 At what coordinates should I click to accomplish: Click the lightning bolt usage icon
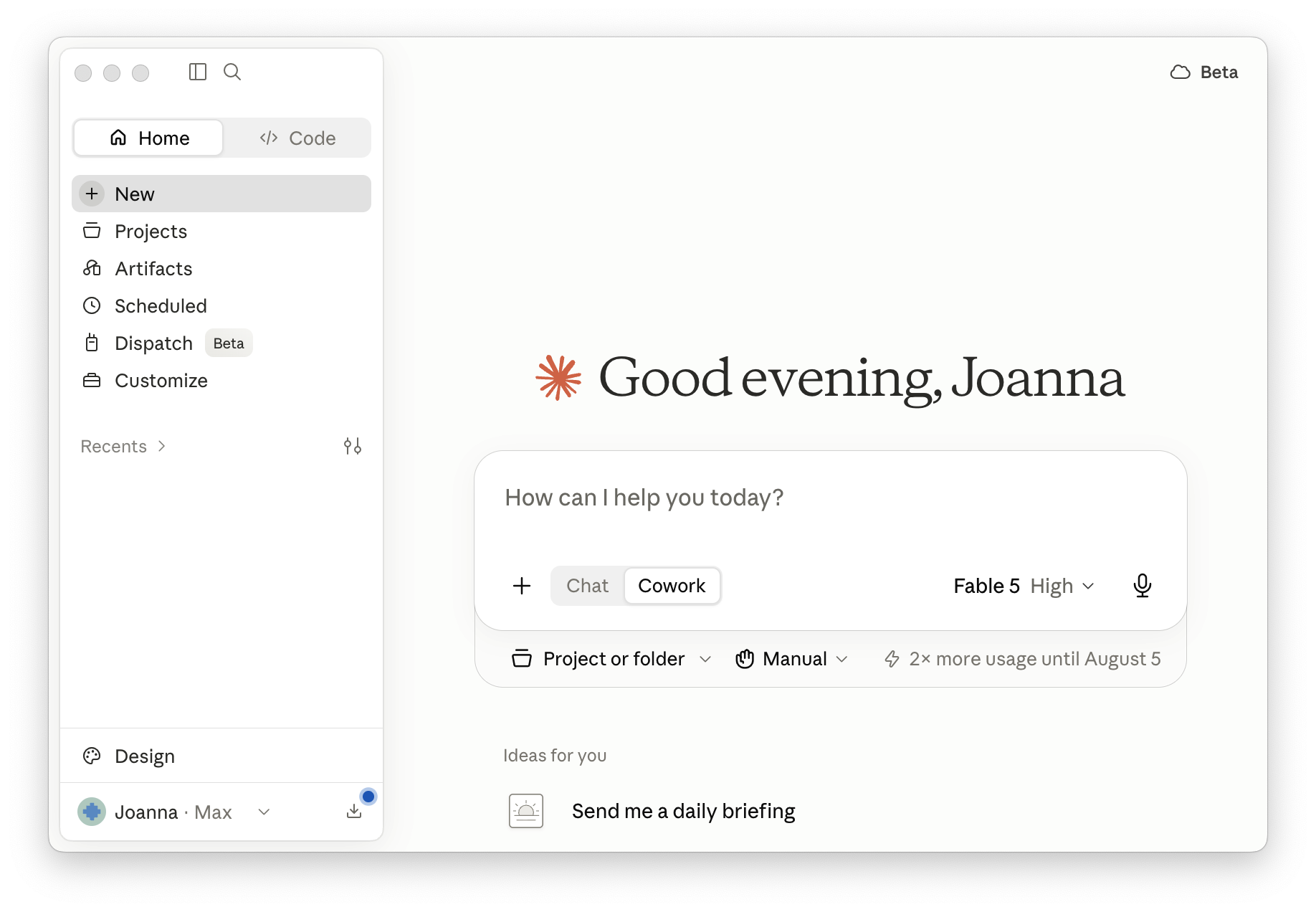[892, 658]
